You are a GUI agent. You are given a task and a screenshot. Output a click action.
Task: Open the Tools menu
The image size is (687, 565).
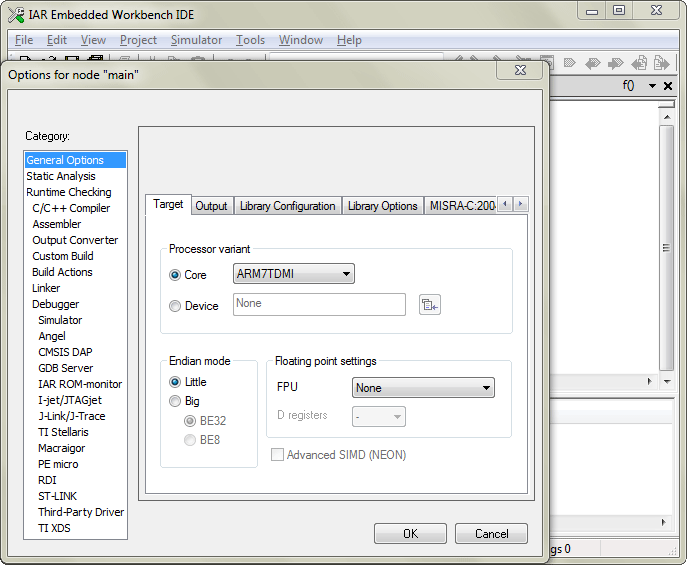(250, 40)
